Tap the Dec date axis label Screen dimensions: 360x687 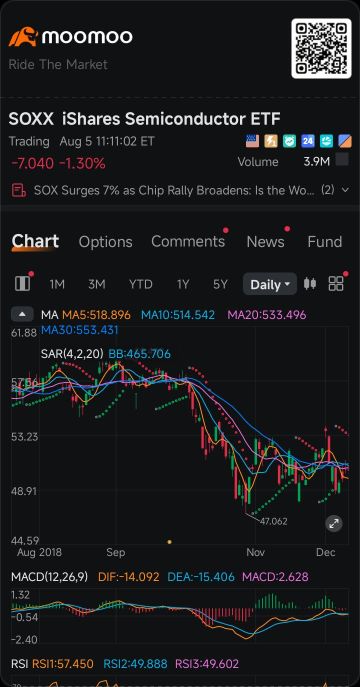coord(326,552)
